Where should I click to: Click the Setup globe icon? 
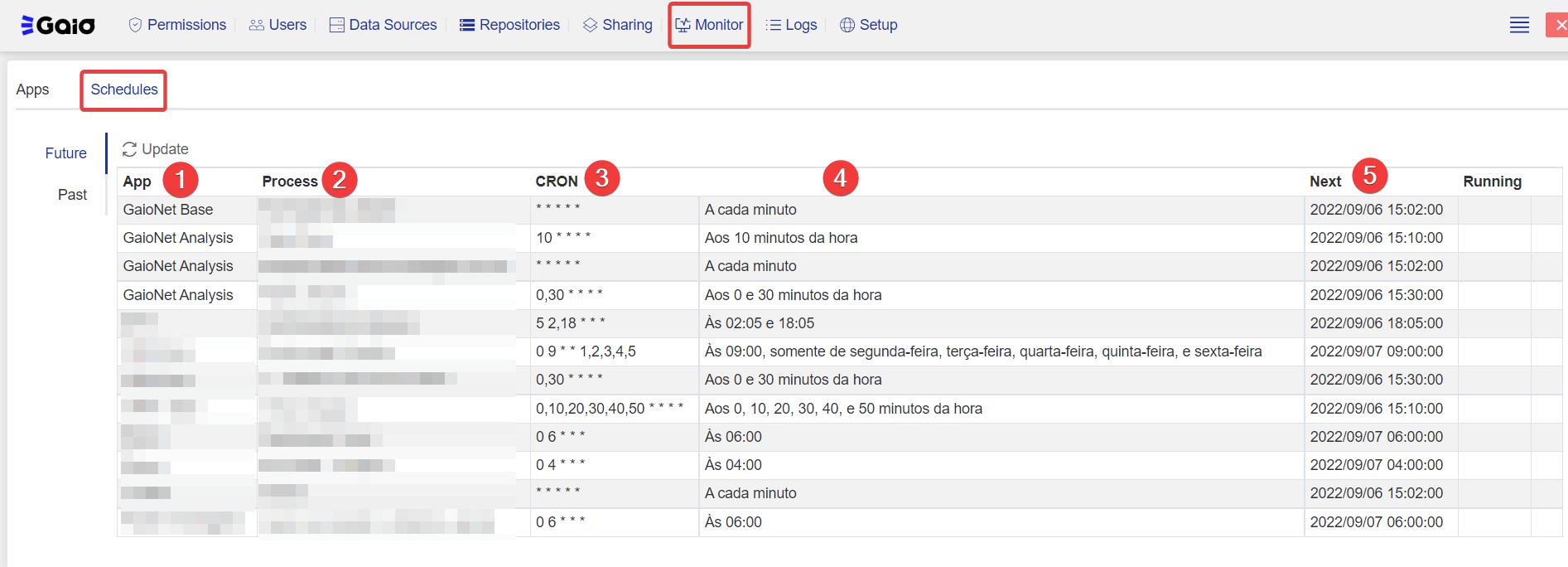[x=847, y=25]
